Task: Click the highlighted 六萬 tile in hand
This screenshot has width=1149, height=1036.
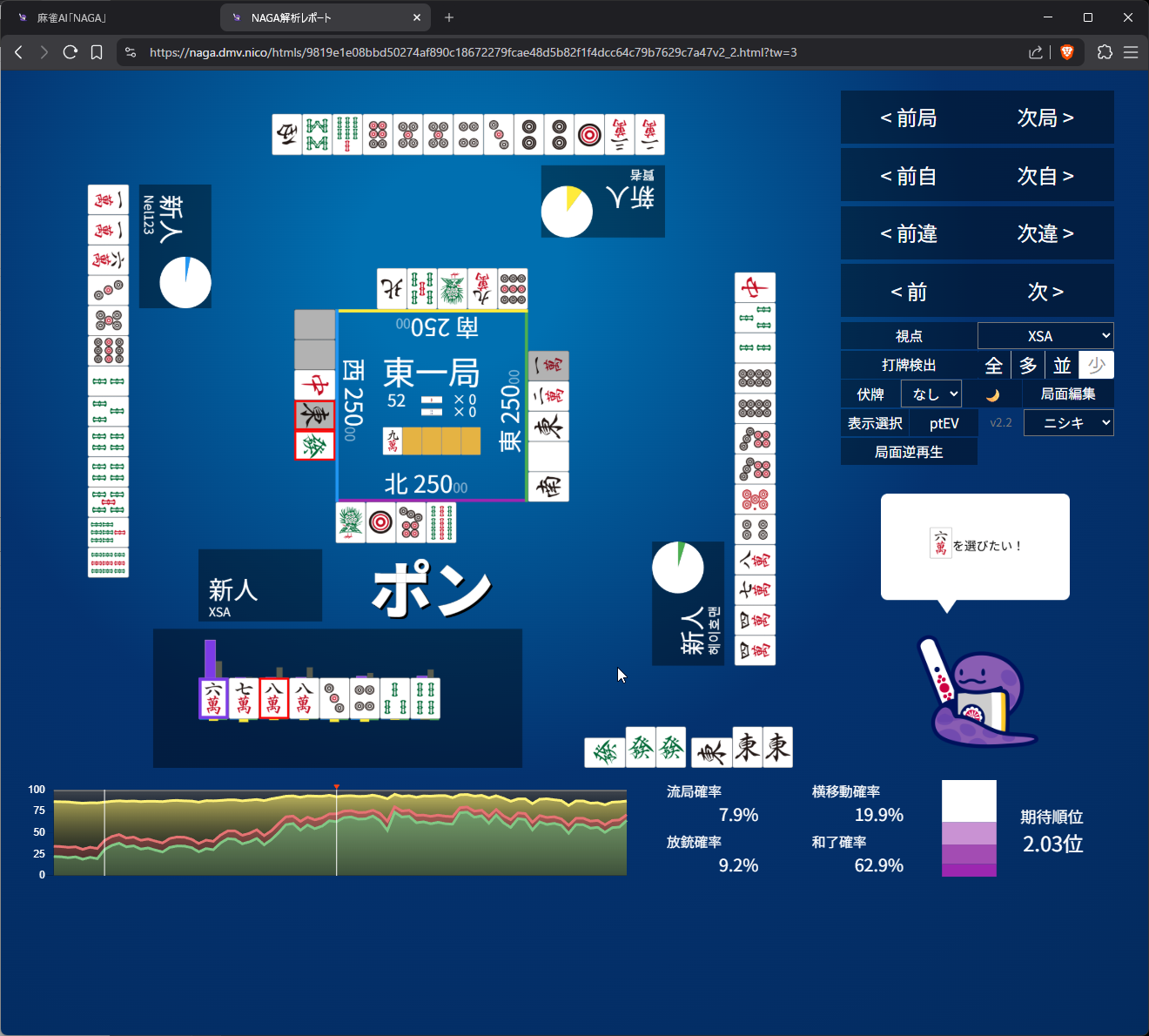Action: [x=213, y=698]
